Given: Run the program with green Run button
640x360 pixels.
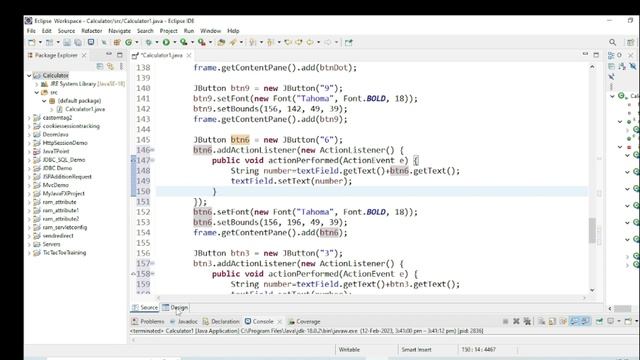Looking at the screenshot, I should pyautogui.click(x=166, y=42).
